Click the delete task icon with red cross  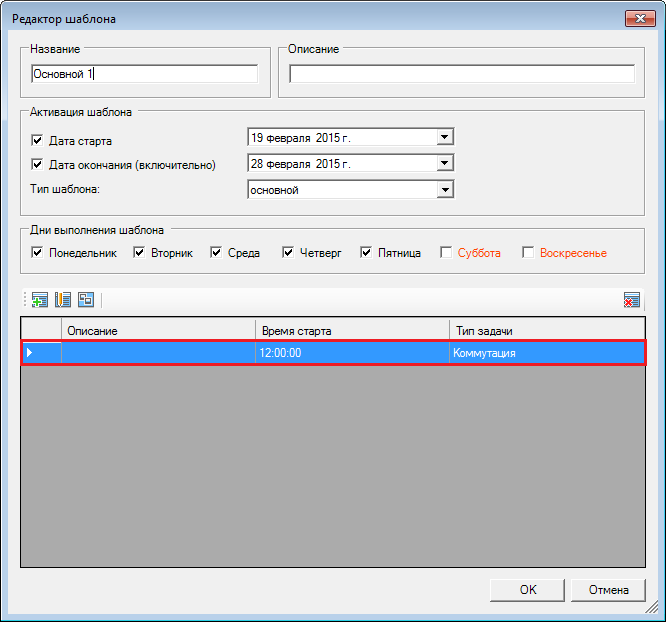[x=632, y=300]
